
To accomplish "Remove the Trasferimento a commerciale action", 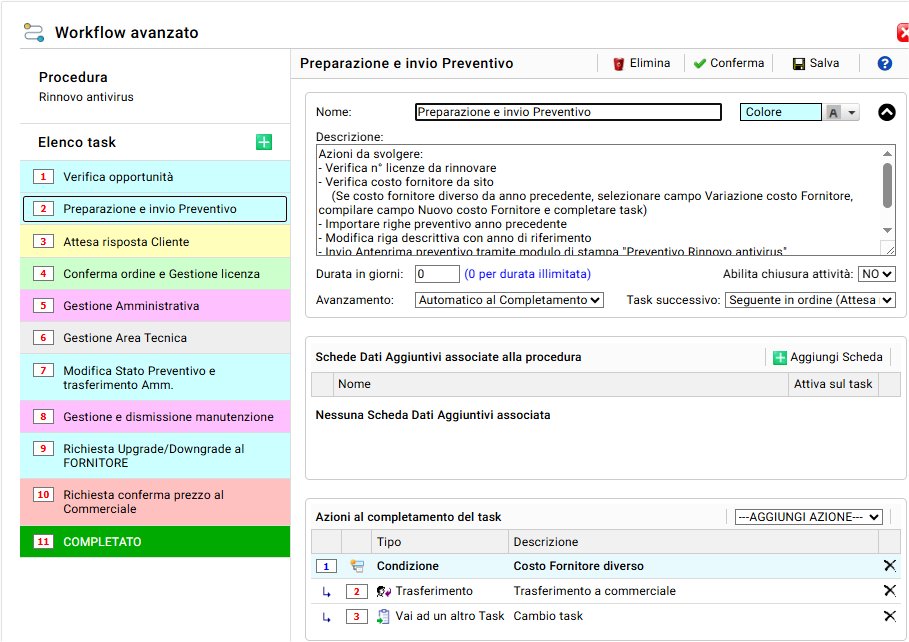I will click(889, 590).
